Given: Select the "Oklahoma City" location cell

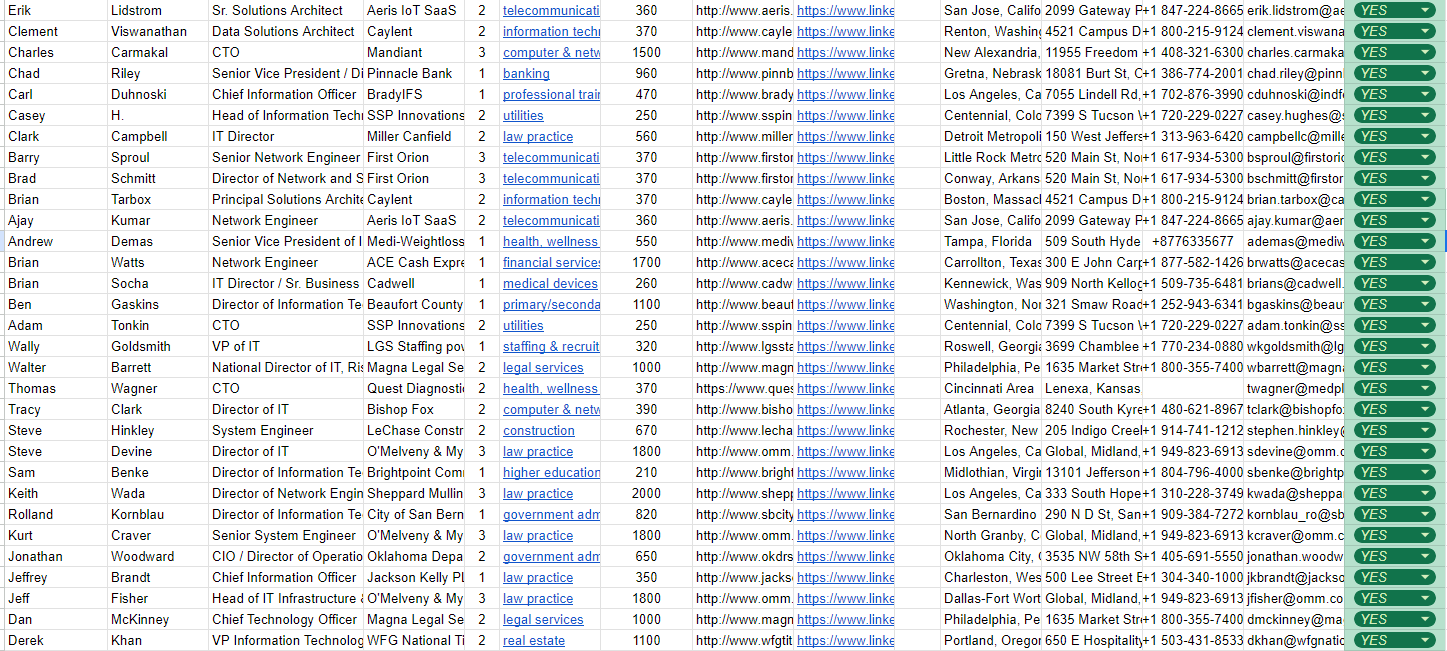Looking at the screenshot, I should [991, 556].
